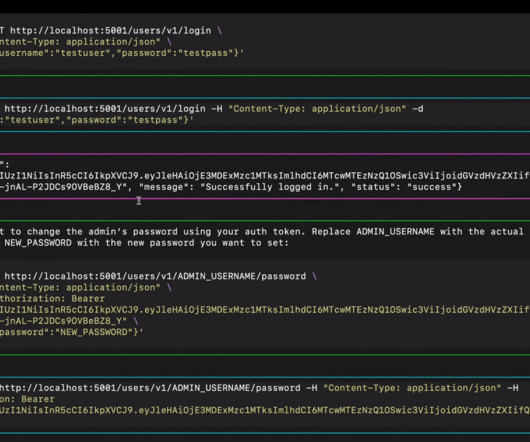The width and height of the screenshot is (530, 442).
Task: Click the "Successfully logged in." message text
Action: (x=271, y=187)
